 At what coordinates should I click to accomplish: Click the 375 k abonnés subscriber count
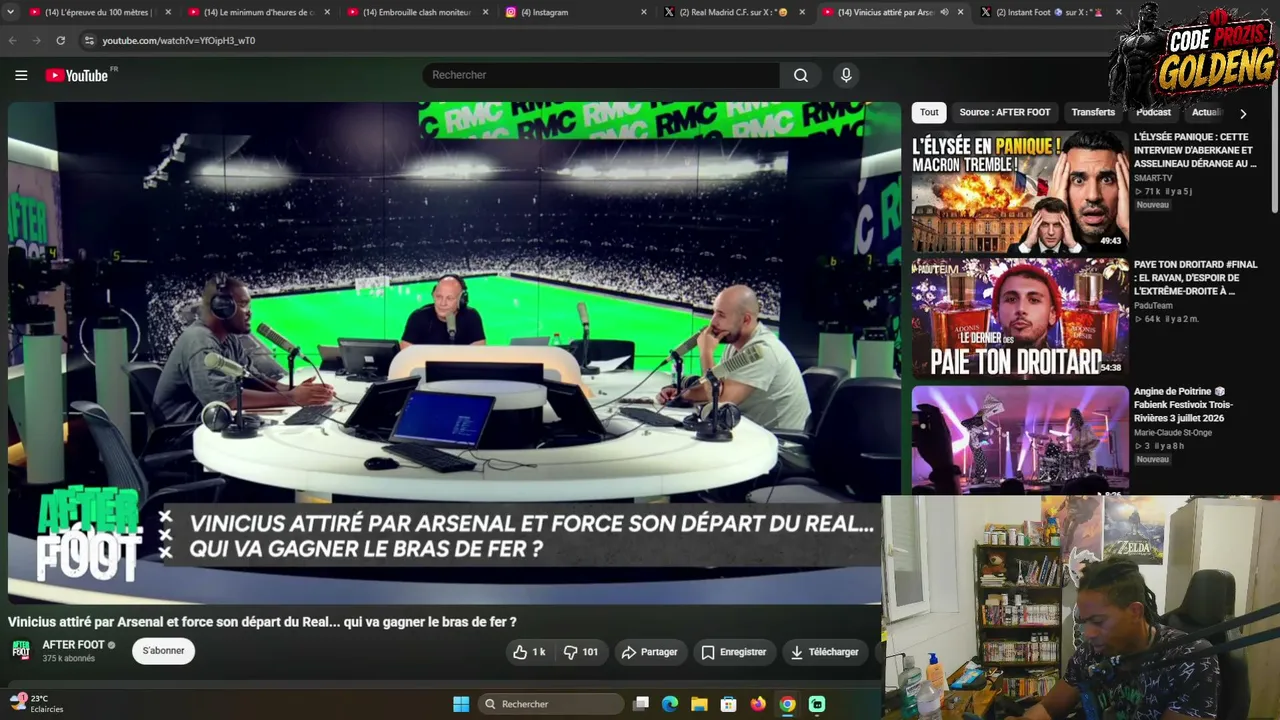68,659
